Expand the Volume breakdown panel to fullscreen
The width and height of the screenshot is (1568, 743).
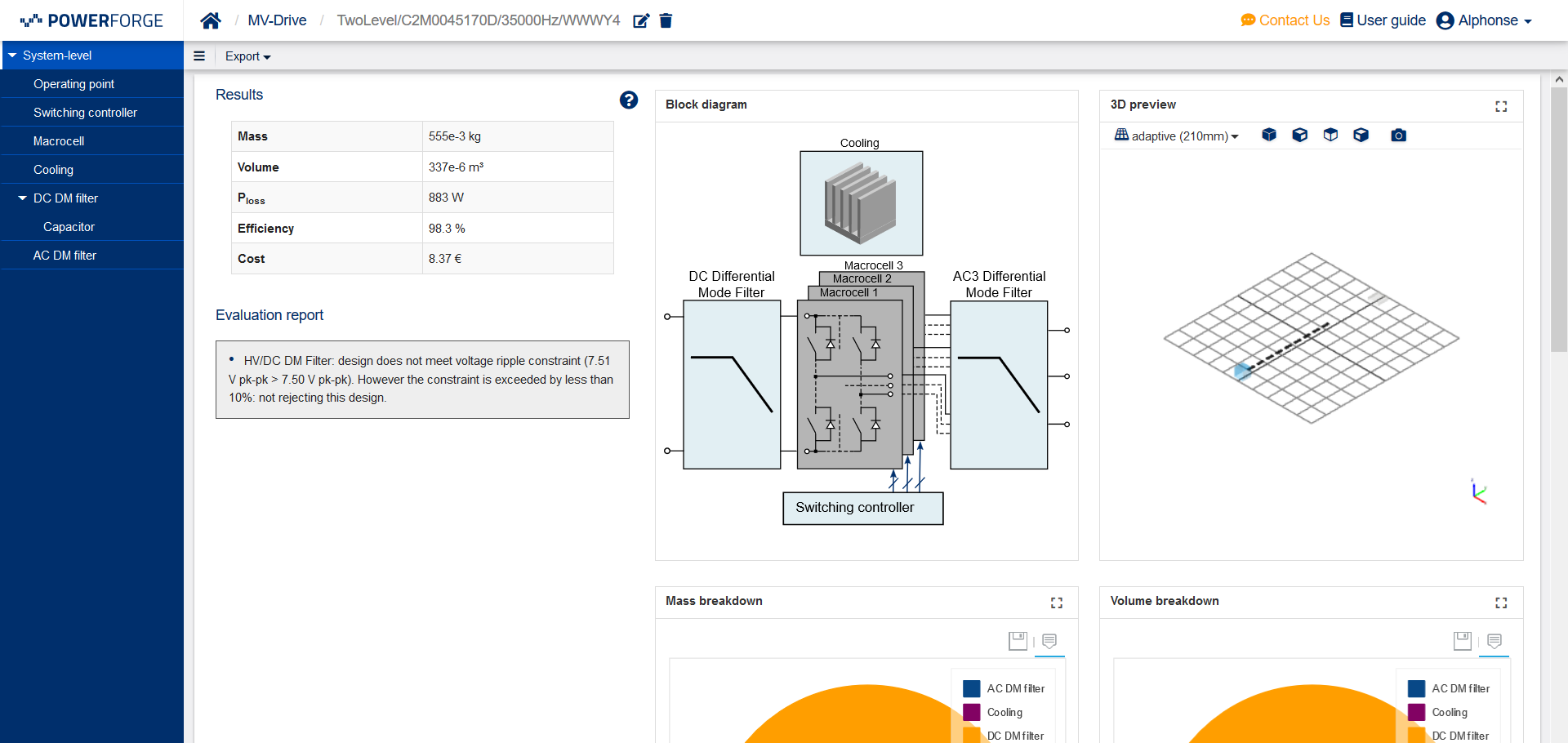(1500, 603)
